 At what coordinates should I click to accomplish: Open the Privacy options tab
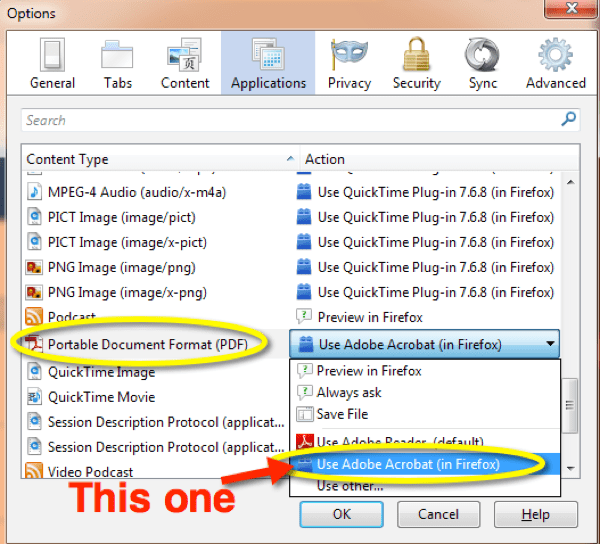coord(349,64)
